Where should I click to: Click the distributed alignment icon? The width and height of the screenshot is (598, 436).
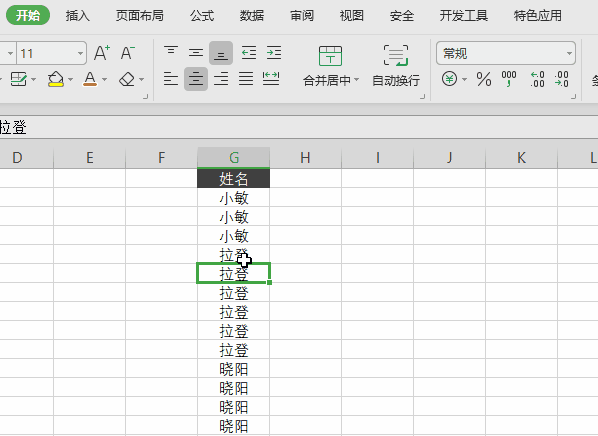point(271,79)
